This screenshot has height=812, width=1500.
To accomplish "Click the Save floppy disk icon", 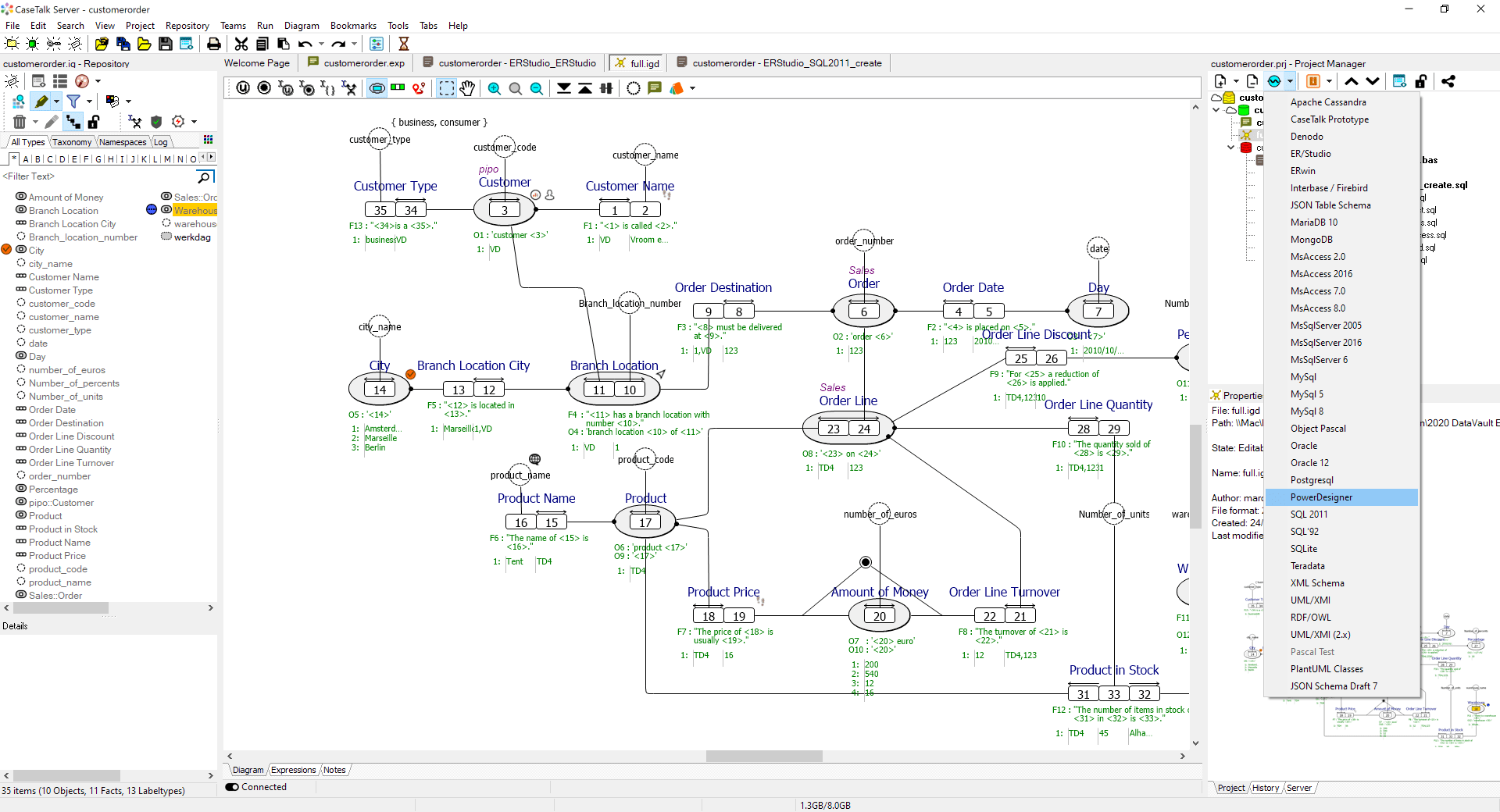I will click(165, 44).
